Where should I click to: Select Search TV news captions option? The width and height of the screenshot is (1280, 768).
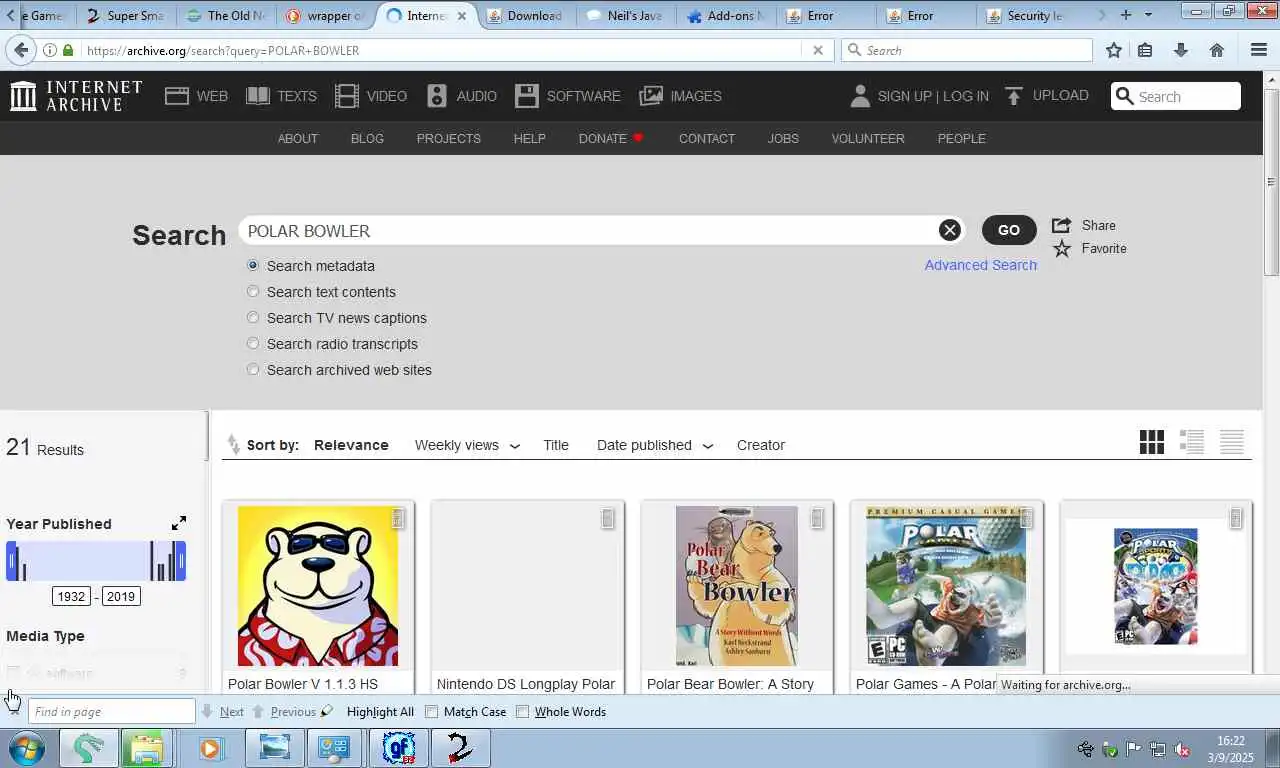(253, 317)
